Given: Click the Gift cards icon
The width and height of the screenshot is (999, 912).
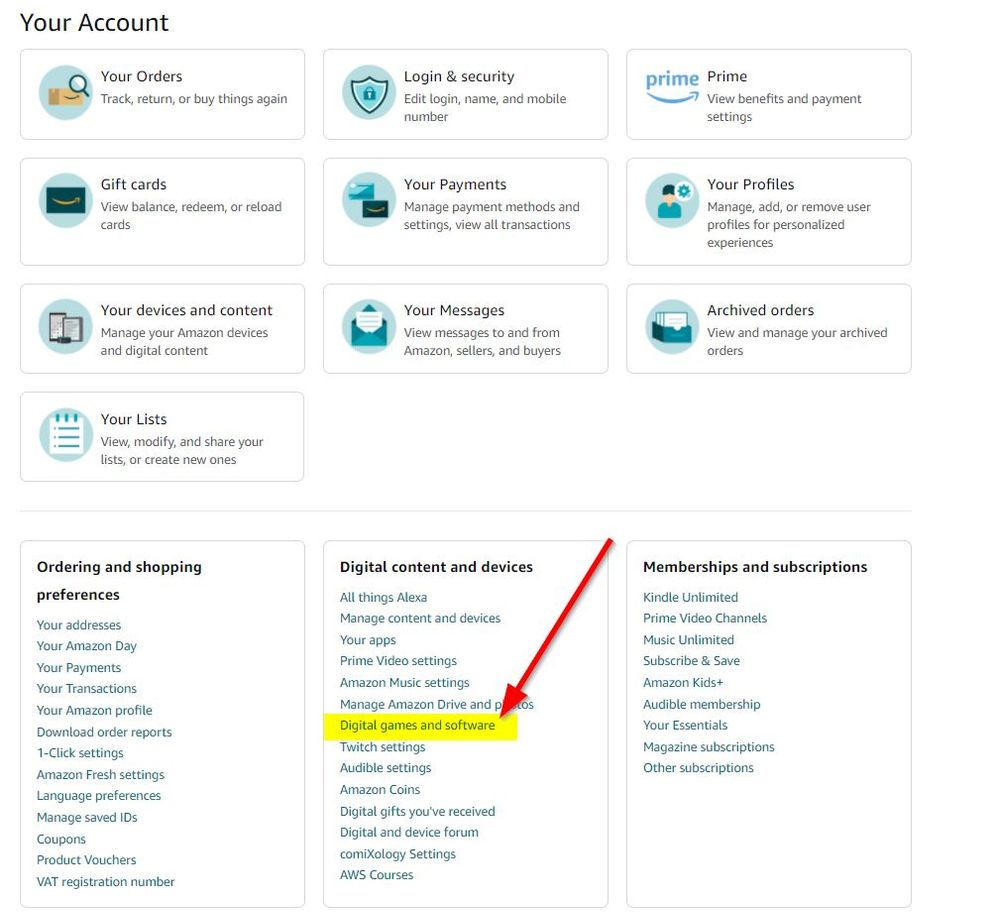Looking at the screenshot, I should pyautogui.click(x=66, y=200).
